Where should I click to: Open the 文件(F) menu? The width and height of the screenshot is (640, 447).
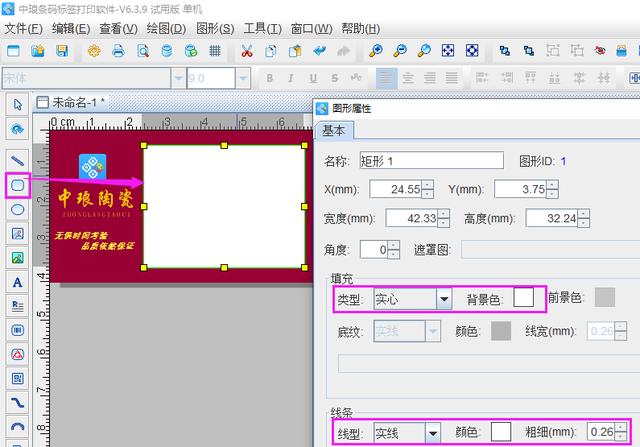pyautogui.click(x=24, y=29)
